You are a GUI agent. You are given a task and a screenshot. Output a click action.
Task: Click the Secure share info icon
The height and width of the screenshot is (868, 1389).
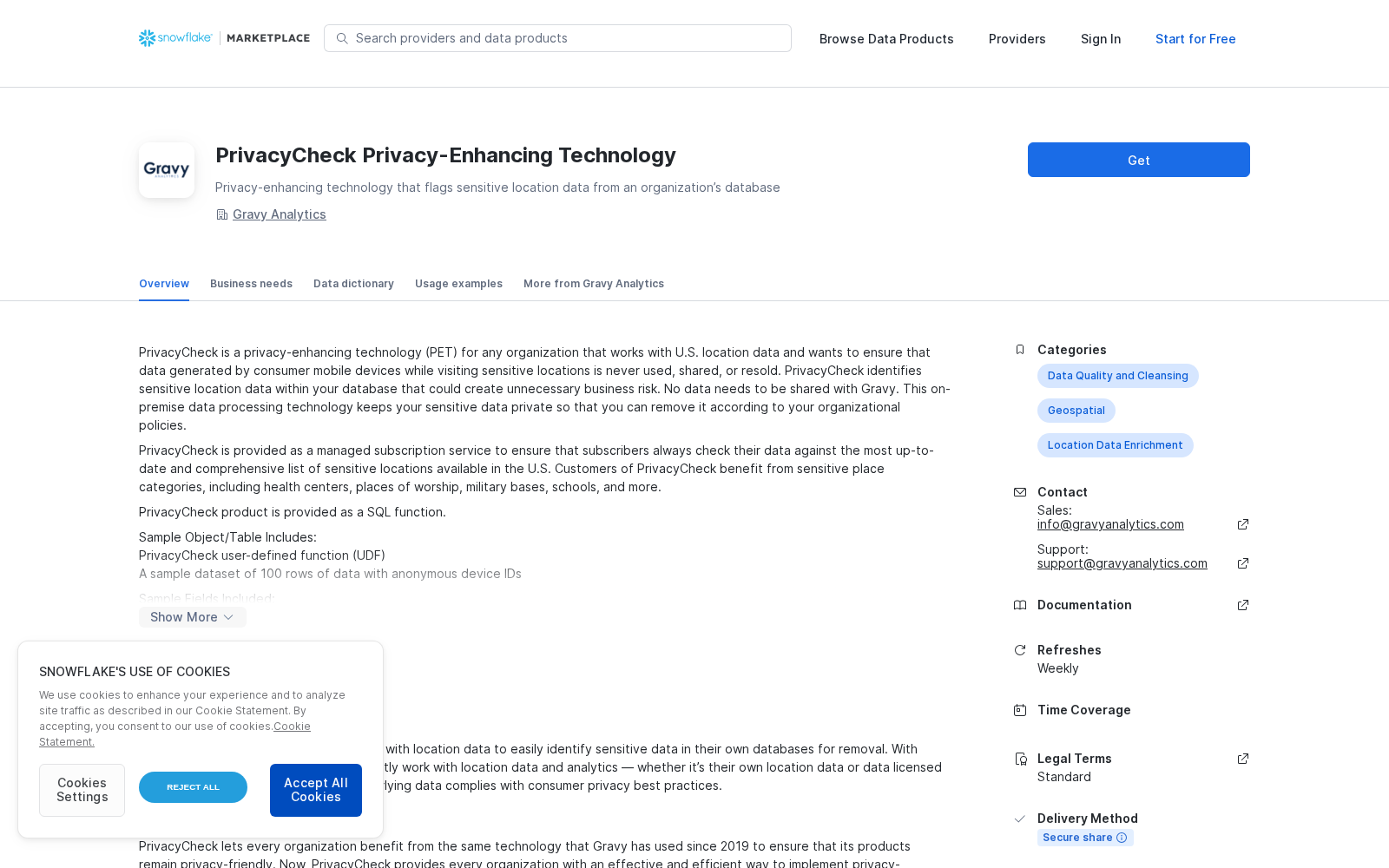pyautogui.click(x=1122, y=838)
